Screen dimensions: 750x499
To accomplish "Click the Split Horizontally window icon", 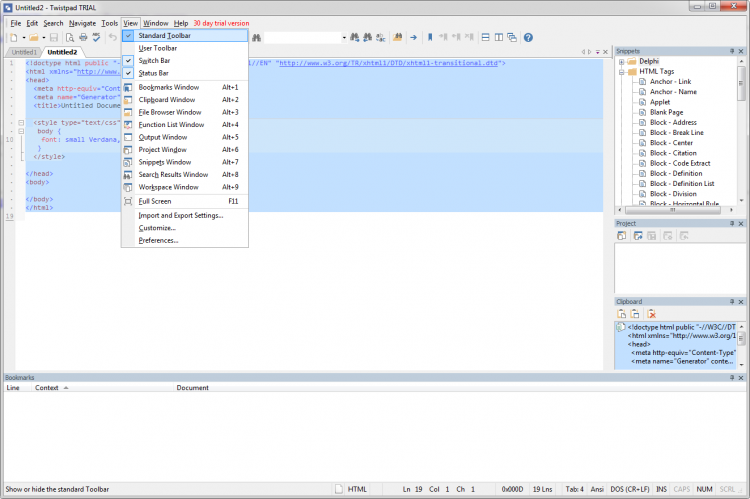I will pos(485,37).
